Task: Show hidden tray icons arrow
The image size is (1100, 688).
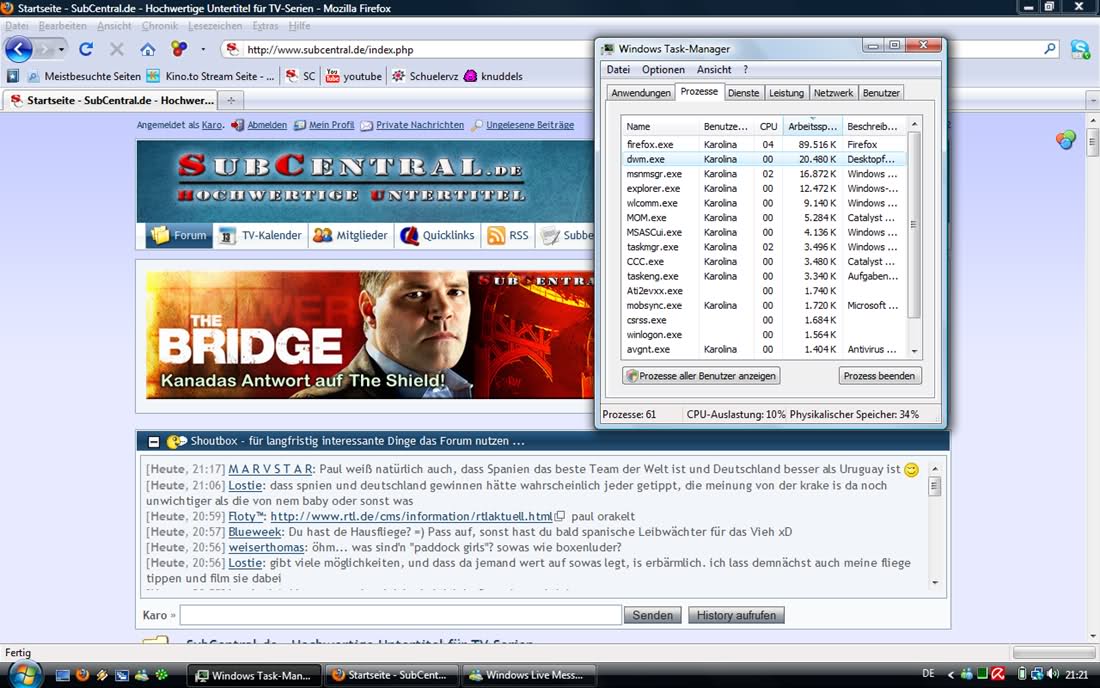Action: tap(951, 675)
